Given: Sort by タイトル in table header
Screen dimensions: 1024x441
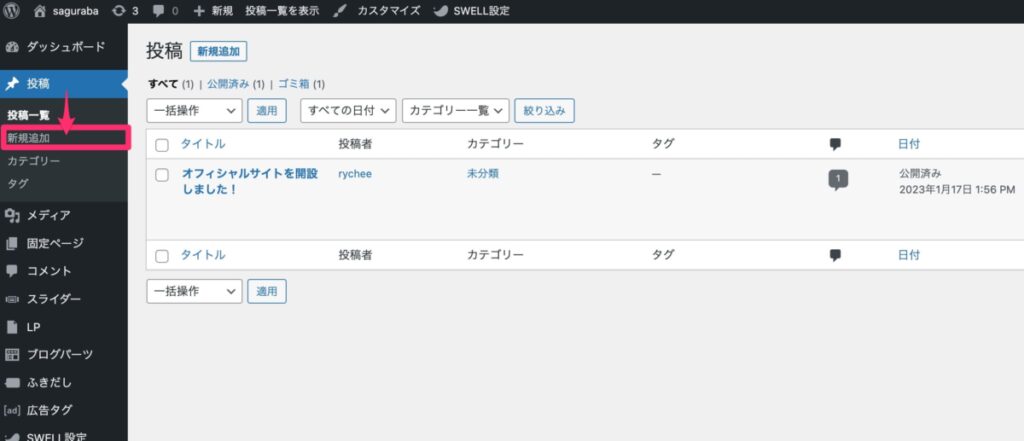Looking at the screenshot, I should click(x=203, y=144).
